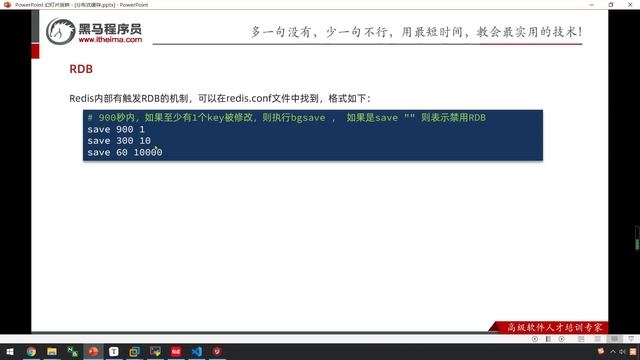This screenshot has height=360, width=640.
Task: Minimize the PowerPoint window
Action: (x=592, y=4)
